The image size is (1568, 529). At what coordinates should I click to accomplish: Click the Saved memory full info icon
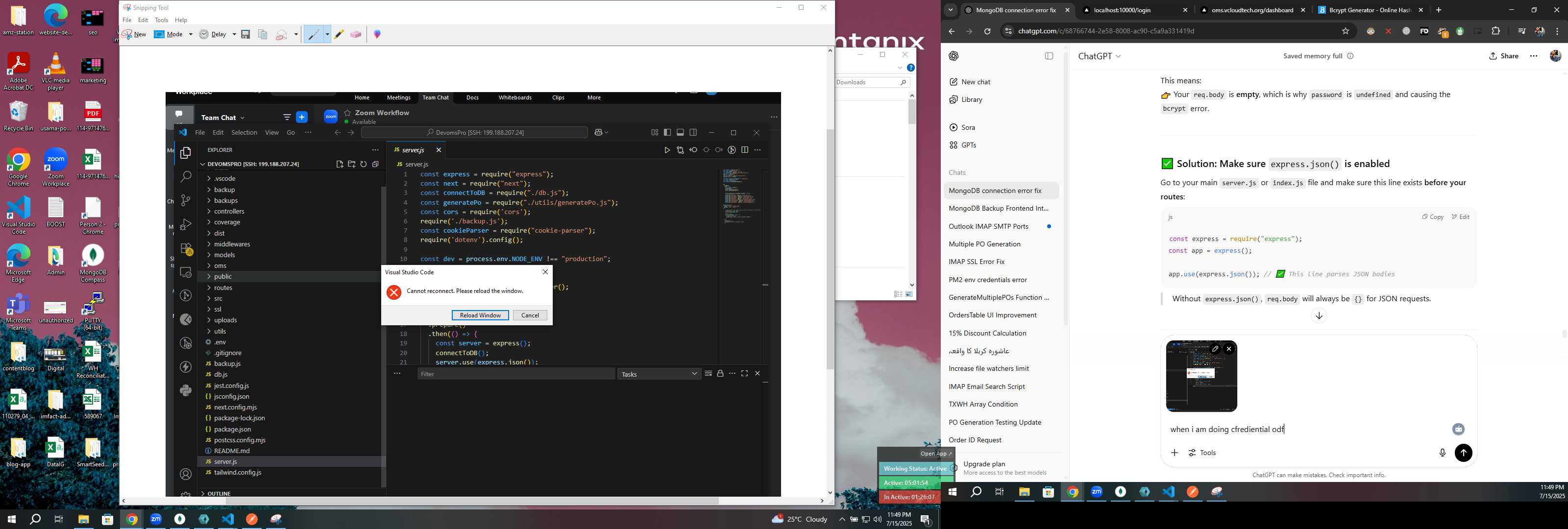coord(1350,56)
